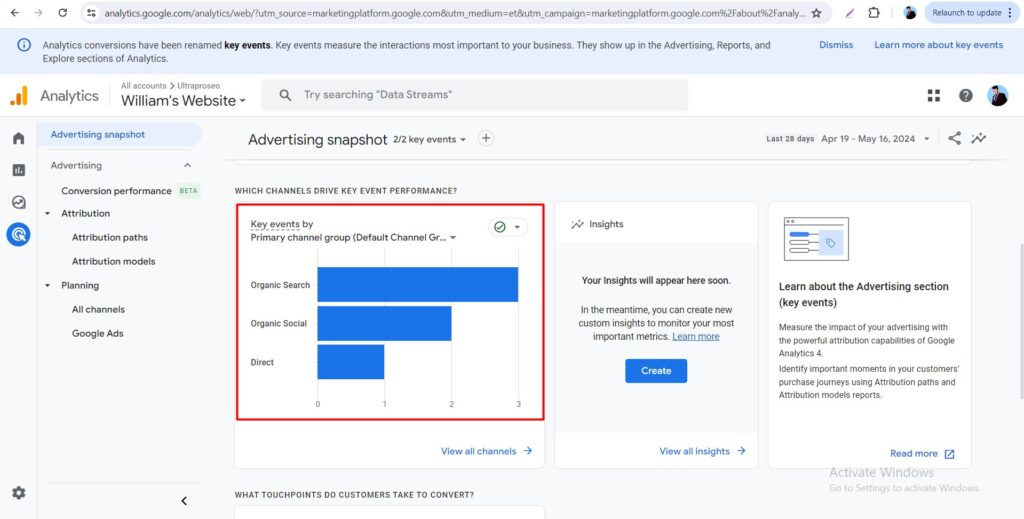Open the Google apps grid icon
The width and height of the screenshot is (1024, 519).
[934, 96]
